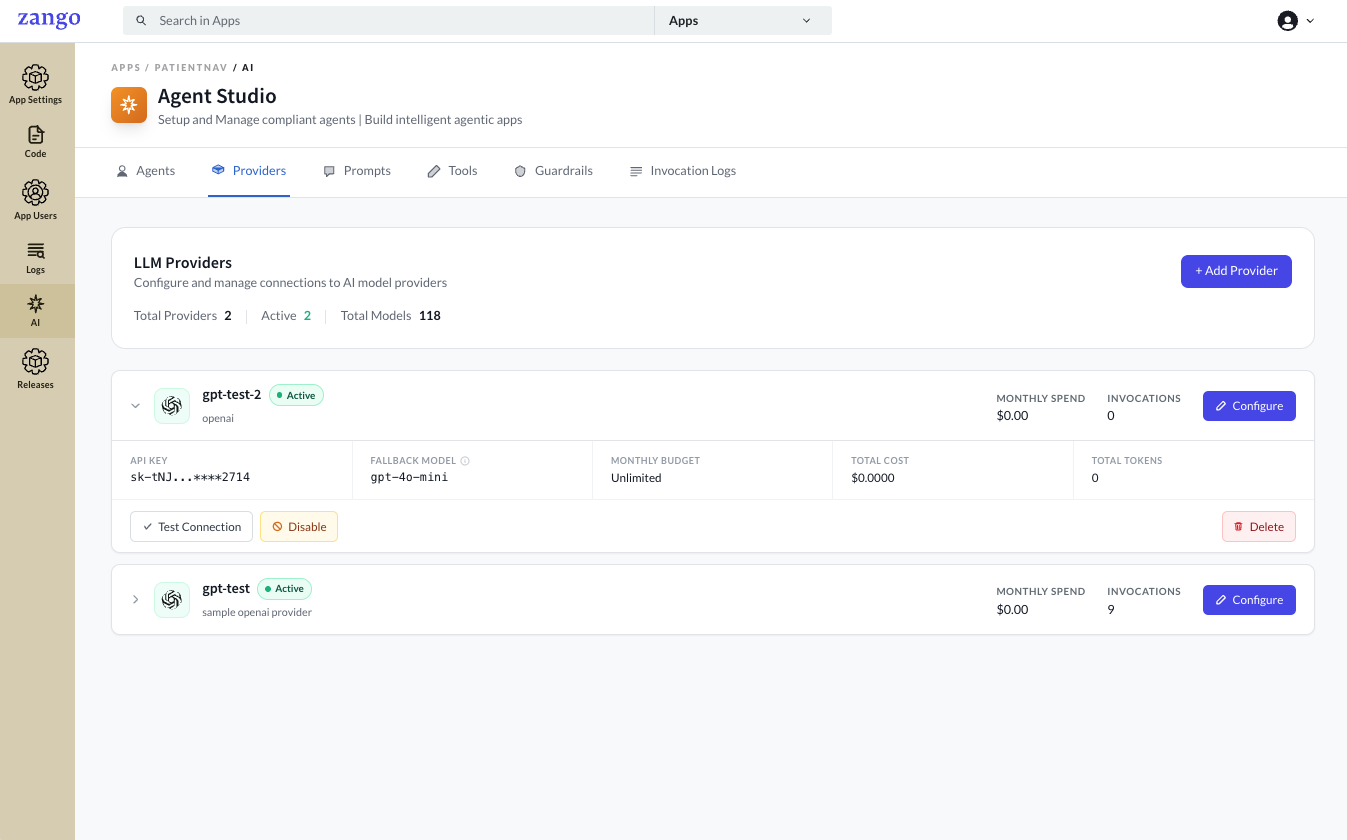The image size is (1347, 840).
Task: Click the Search in Apps field
Action: pos(388,21)
